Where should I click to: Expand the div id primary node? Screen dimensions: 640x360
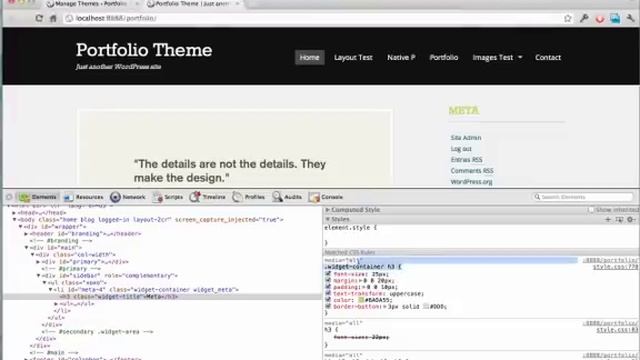click(x=38, y=262)
